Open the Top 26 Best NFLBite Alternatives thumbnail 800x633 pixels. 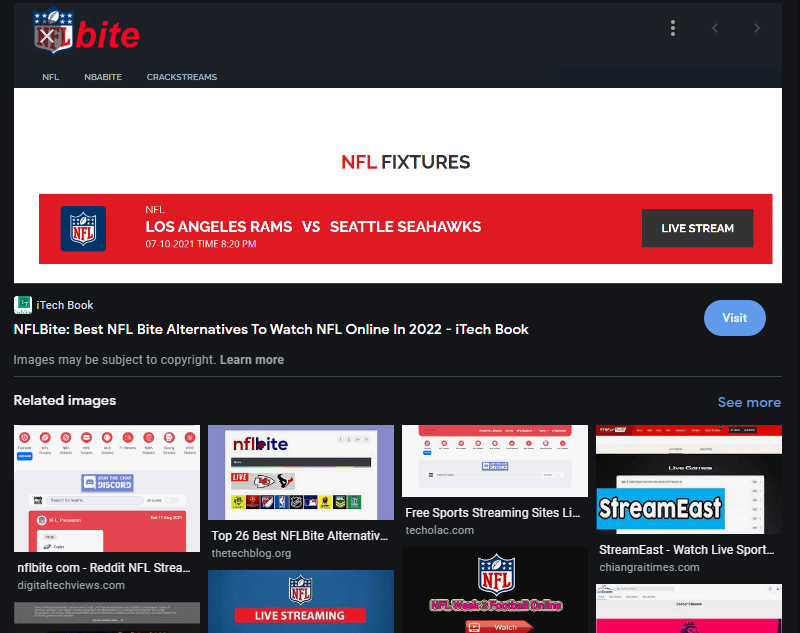pos(301,472)
